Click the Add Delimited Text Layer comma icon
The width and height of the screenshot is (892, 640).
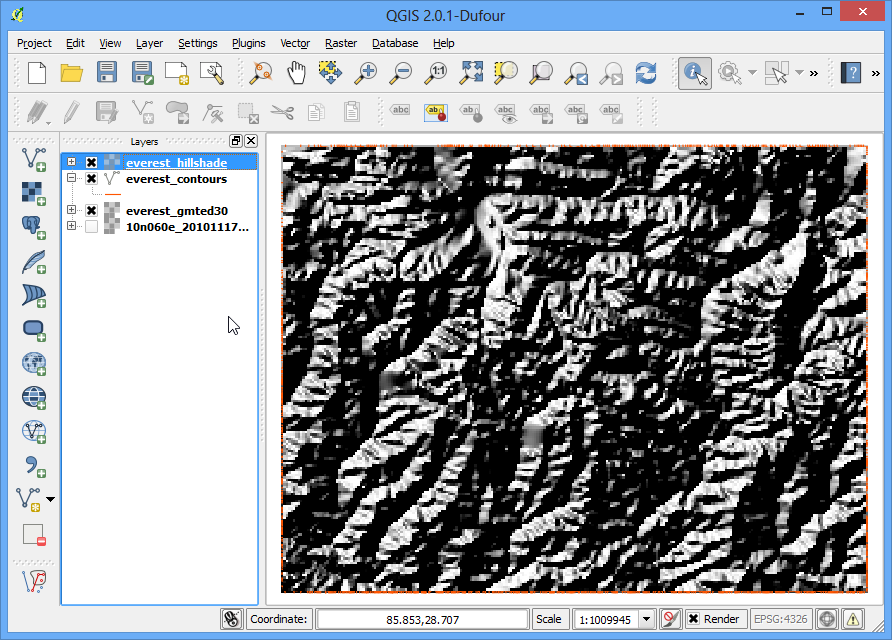[34, 466]
